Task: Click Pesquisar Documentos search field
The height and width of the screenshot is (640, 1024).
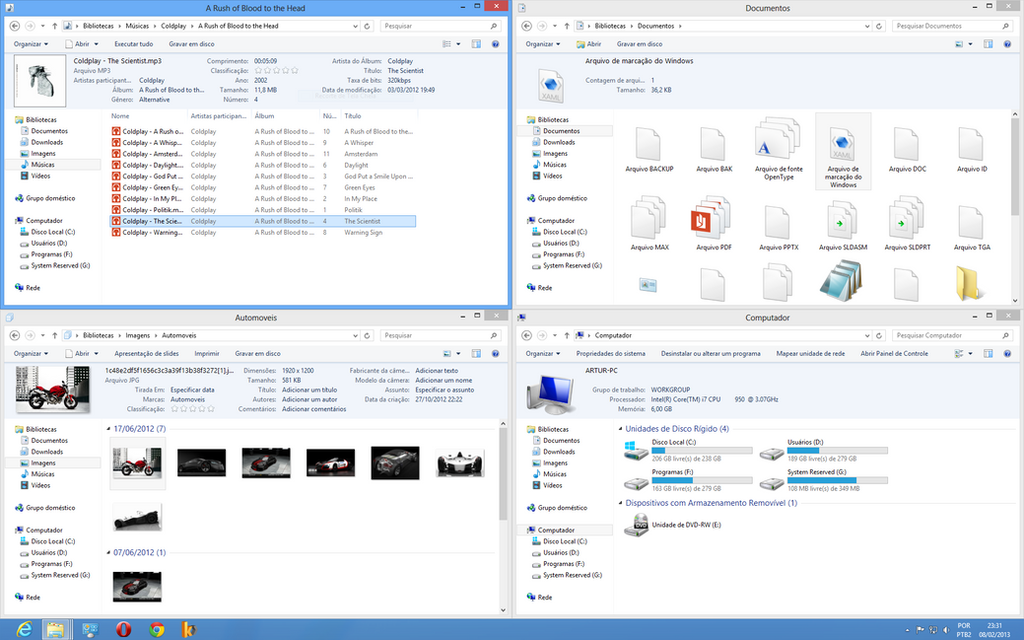Action: click(946, 26)
